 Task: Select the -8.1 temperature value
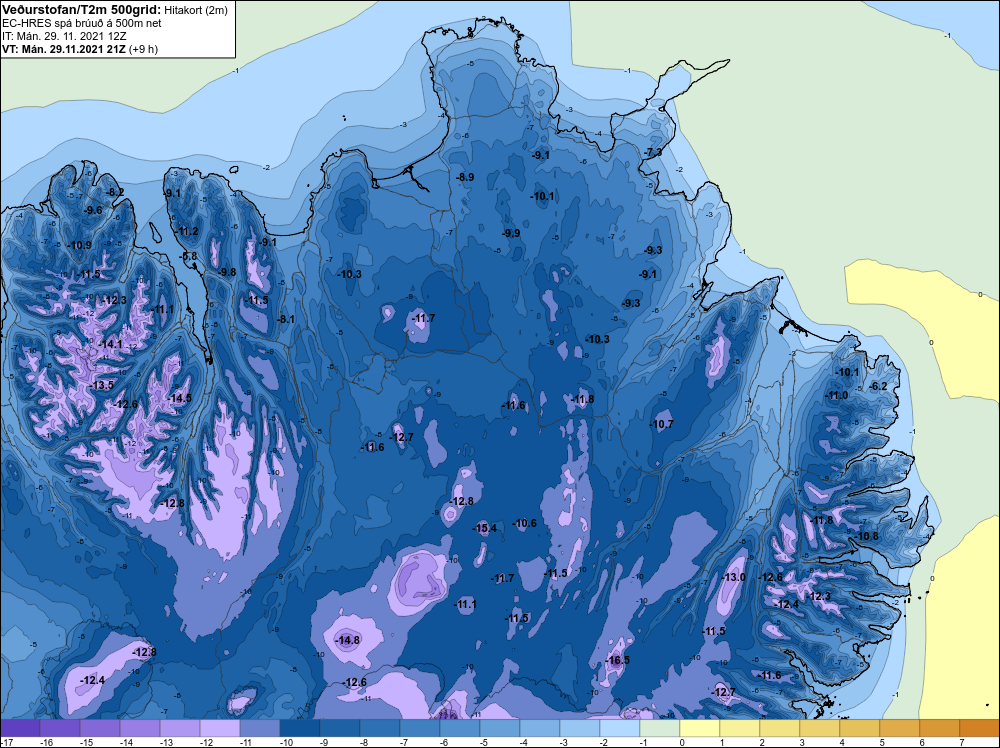[x=286, y=319]
